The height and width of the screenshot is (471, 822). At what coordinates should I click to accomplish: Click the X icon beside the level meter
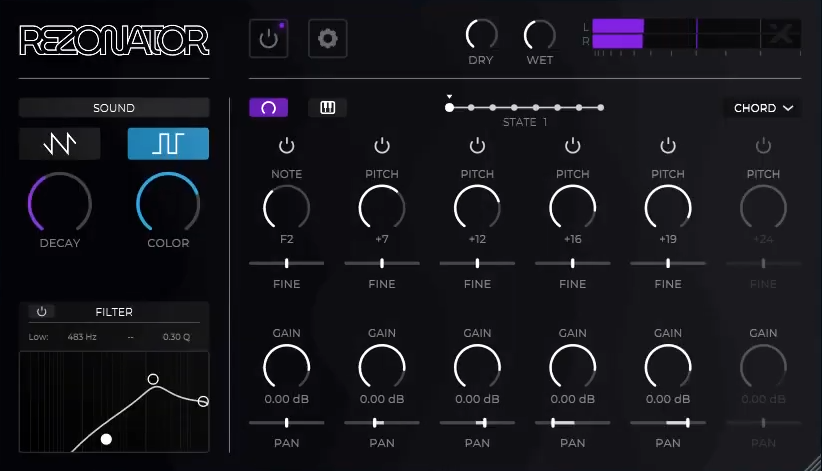click(x=780, y=34)
